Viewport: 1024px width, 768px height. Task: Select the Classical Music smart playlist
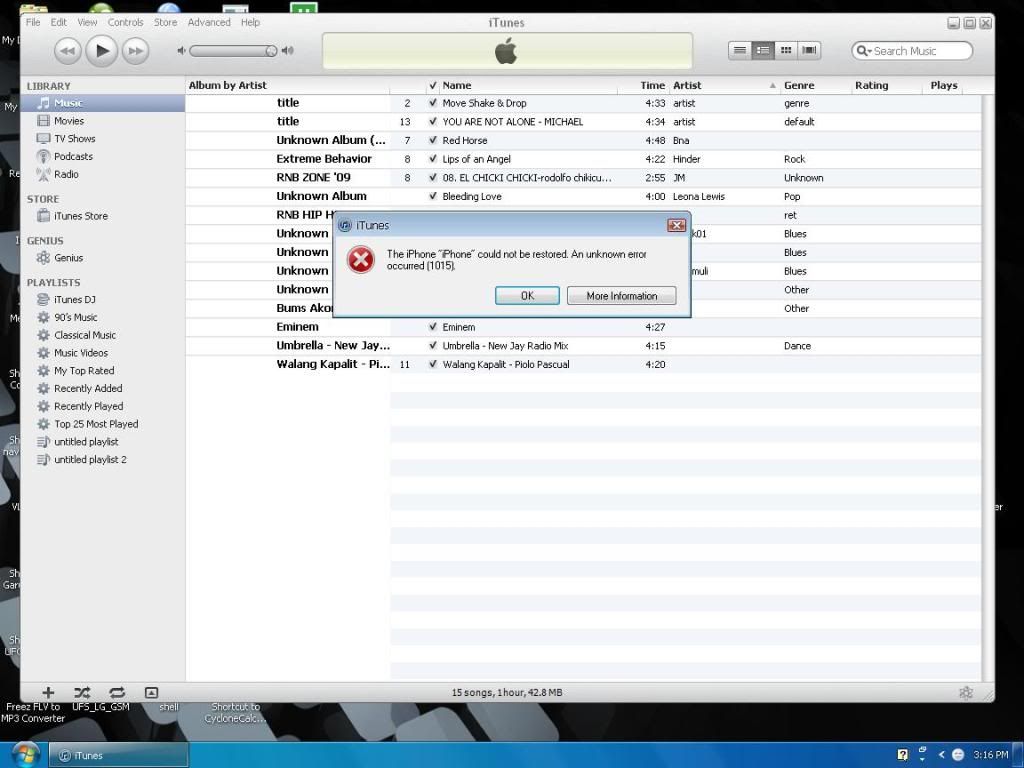(x=103, y=335)
